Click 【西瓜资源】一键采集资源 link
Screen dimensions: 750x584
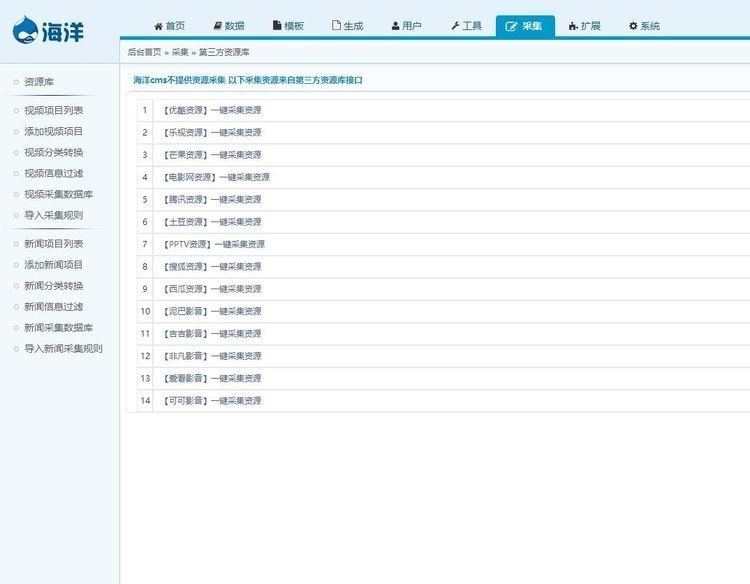click(212, 289)
